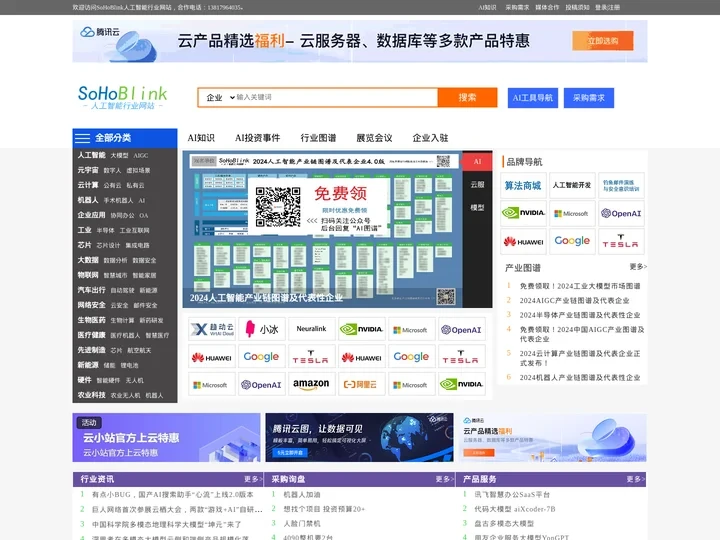720x540 pixels.
Task: Open 2024半导体产业链图谱及代表企业 article
Action: point(579,315)
